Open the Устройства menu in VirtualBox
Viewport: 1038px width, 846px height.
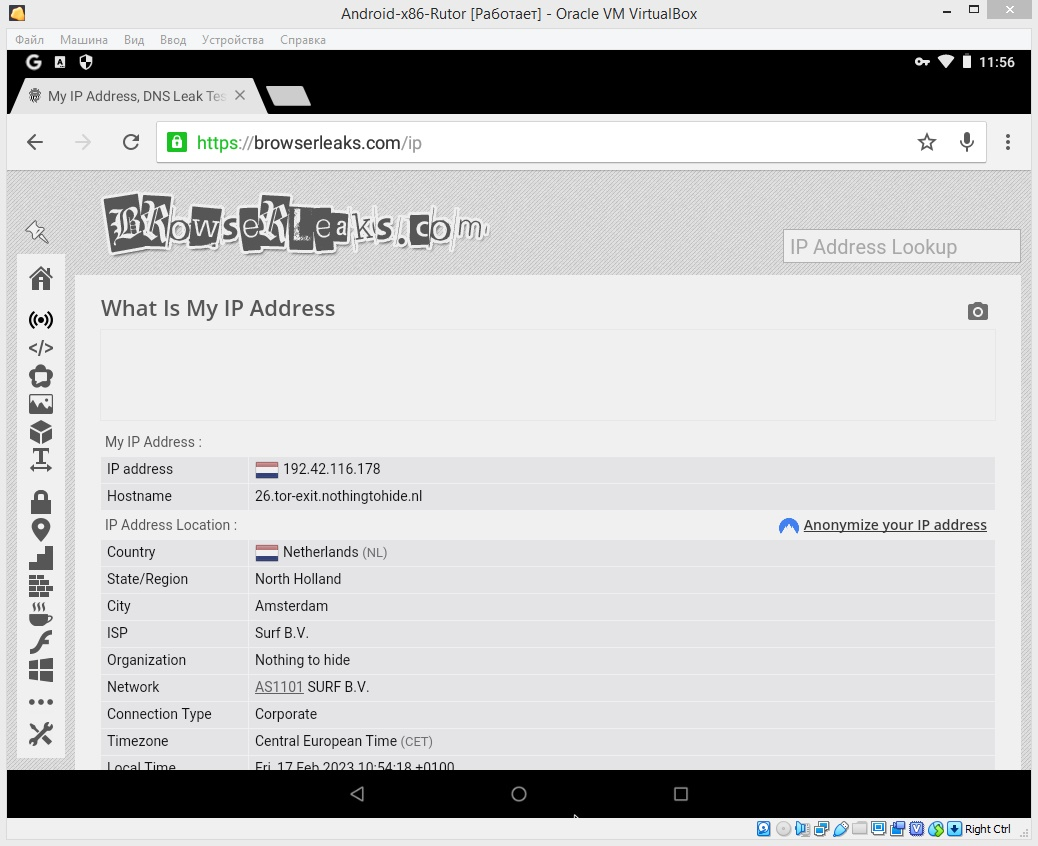pyautogui.click(x=232, y=40)
